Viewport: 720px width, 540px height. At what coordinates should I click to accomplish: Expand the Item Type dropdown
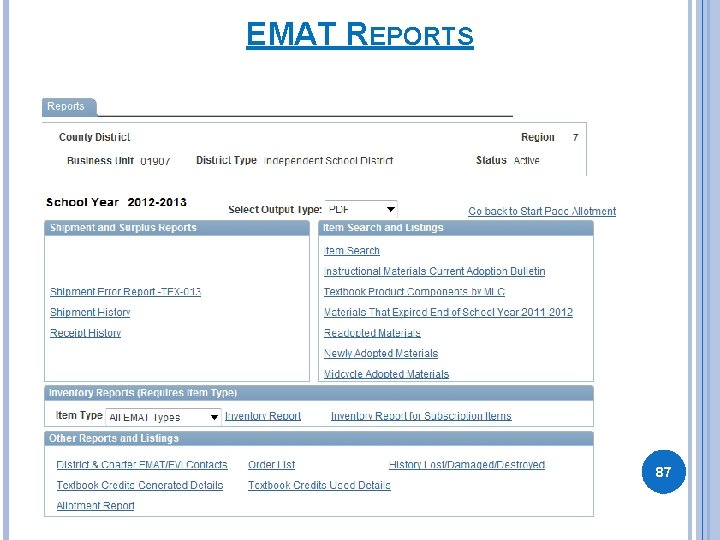pyautogui.click(x=163, y=417)
